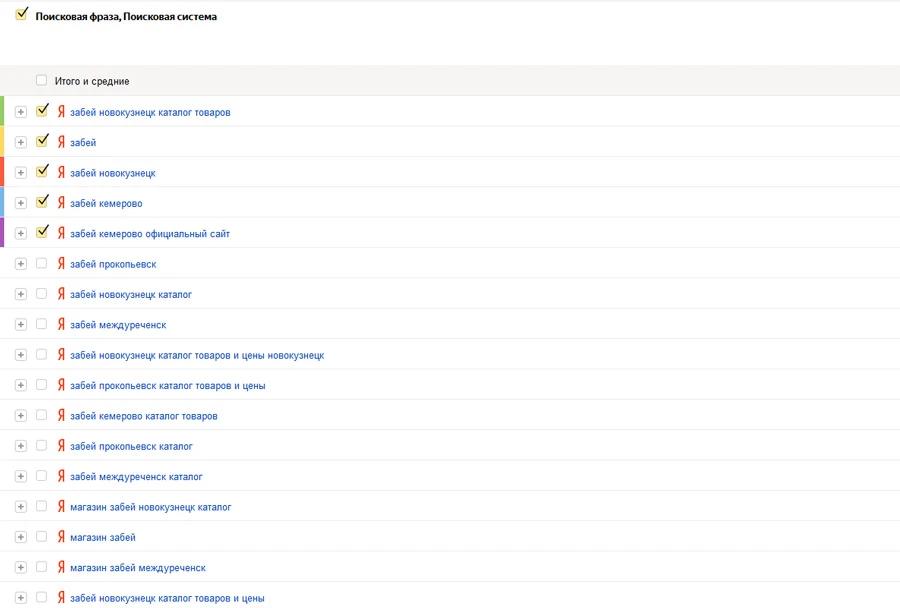Tick the 'Итого и средние' checkbox
900x608 pixels.
41,80
